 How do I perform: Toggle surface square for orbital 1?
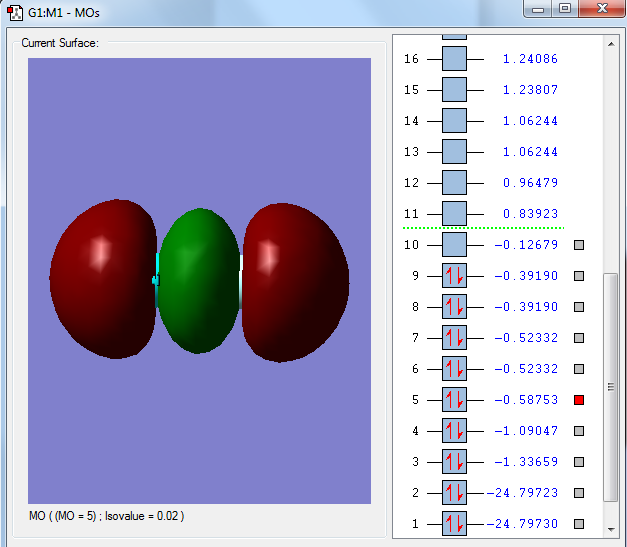point(579,524)
